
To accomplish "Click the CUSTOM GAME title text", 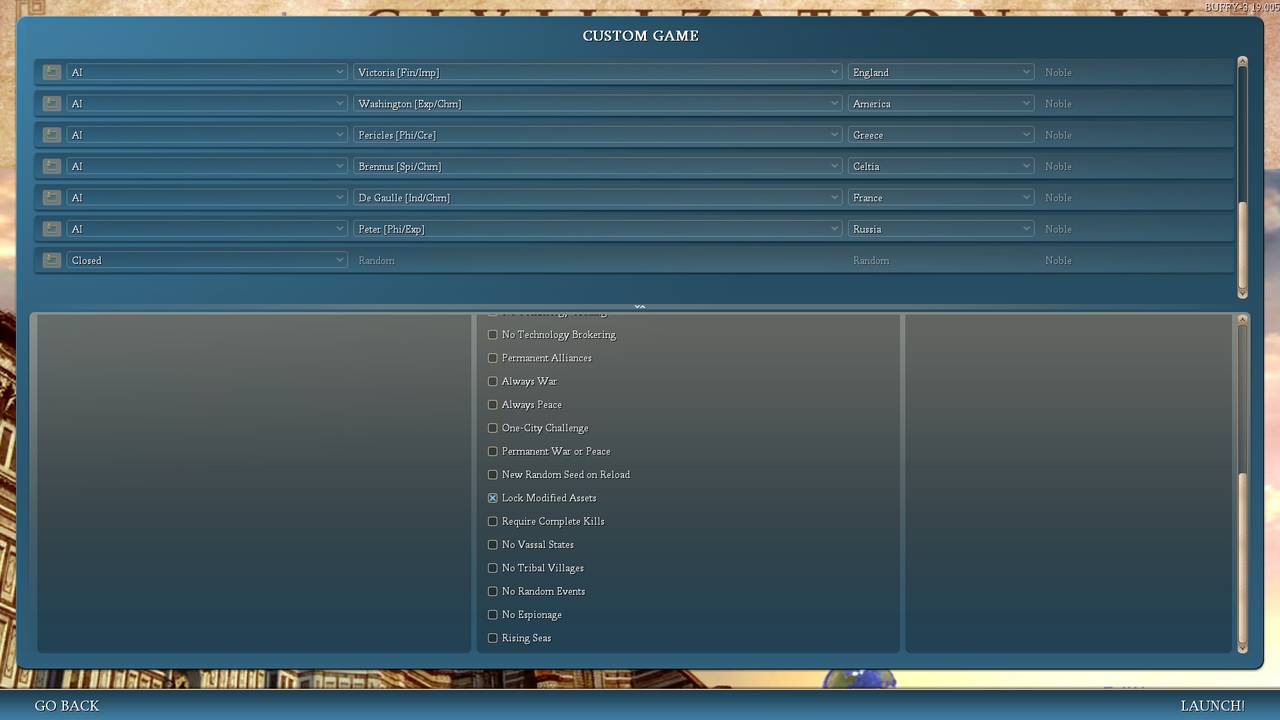I will pyautogui.click(x=641, y=36).
